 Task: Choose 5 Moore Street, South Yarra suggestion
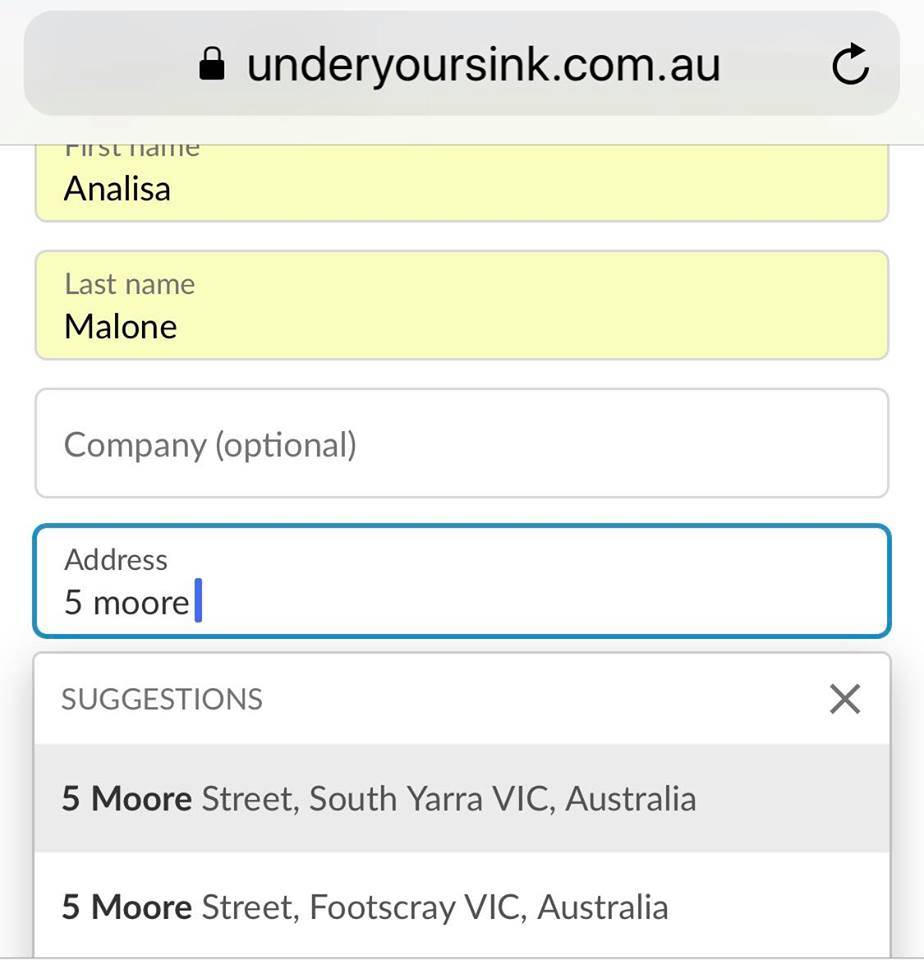pos(462,798)
